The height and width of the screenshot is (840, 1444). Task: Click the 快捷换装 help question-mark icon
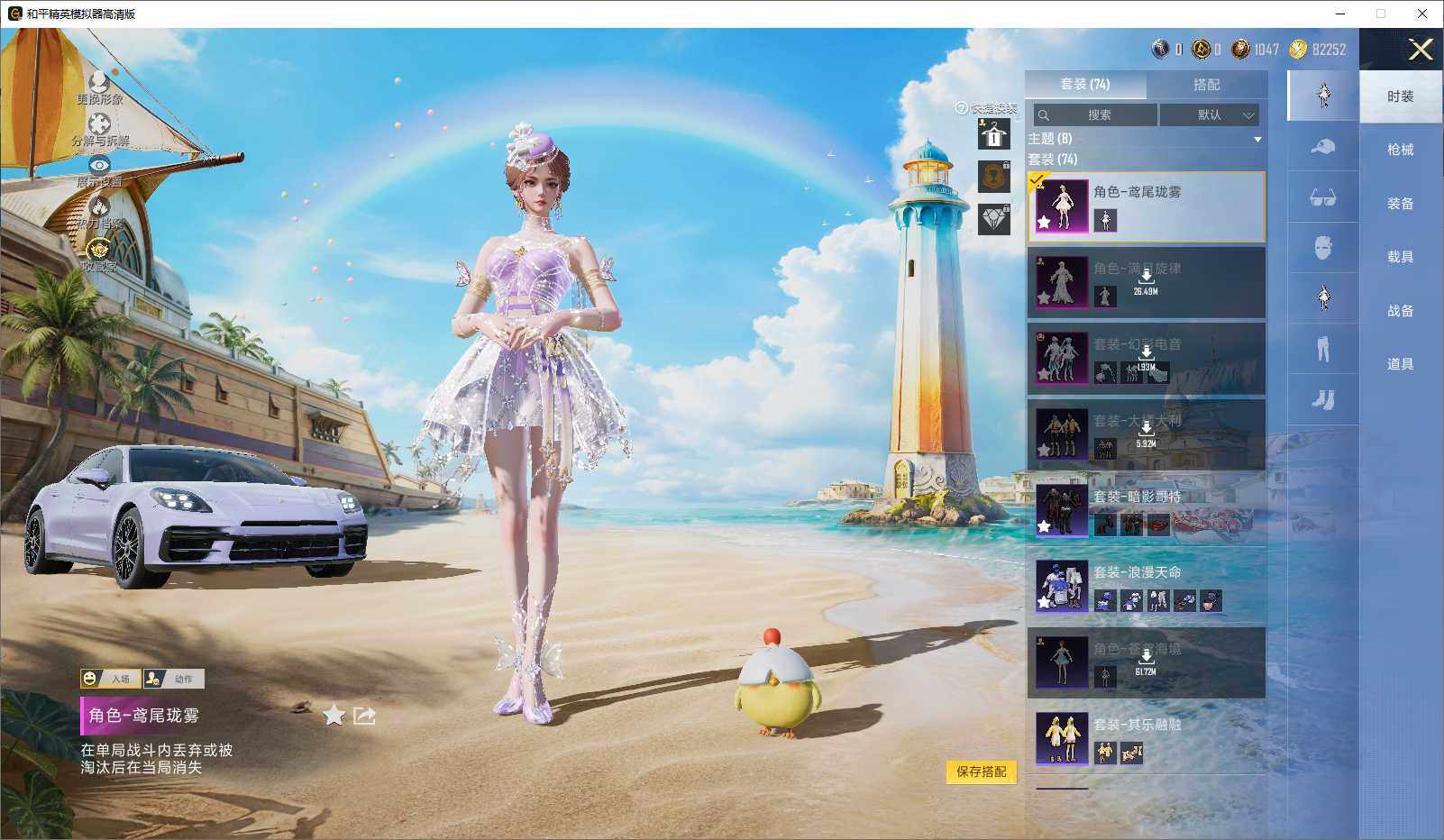(x=961, y=108)
